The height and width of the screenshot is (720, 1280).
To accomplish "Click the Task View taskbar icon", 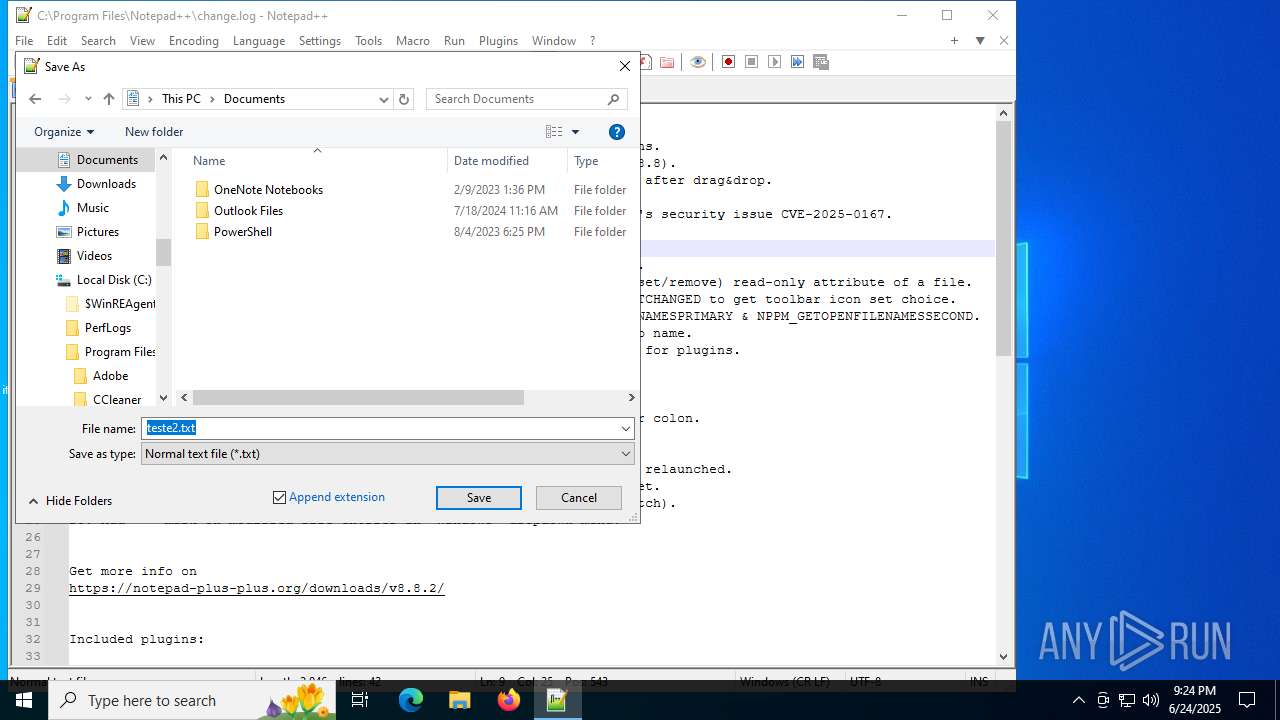I will point(360,700).
